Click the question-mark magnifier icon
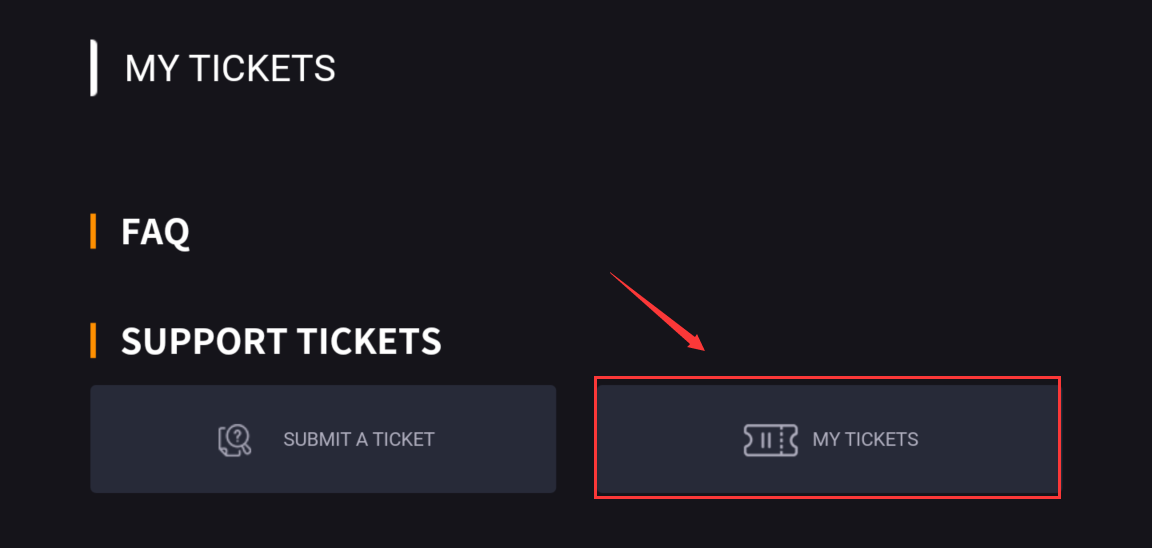1152x548 pixels. (235, 440)
